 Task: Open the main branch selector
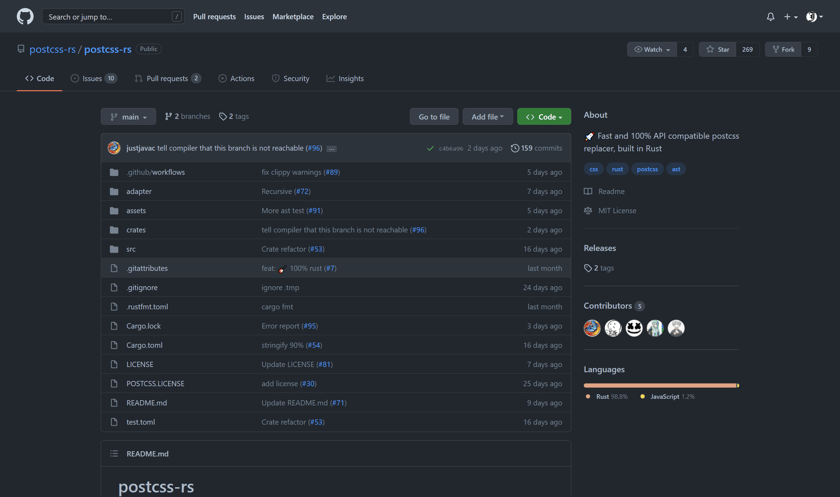click(128, 117)
